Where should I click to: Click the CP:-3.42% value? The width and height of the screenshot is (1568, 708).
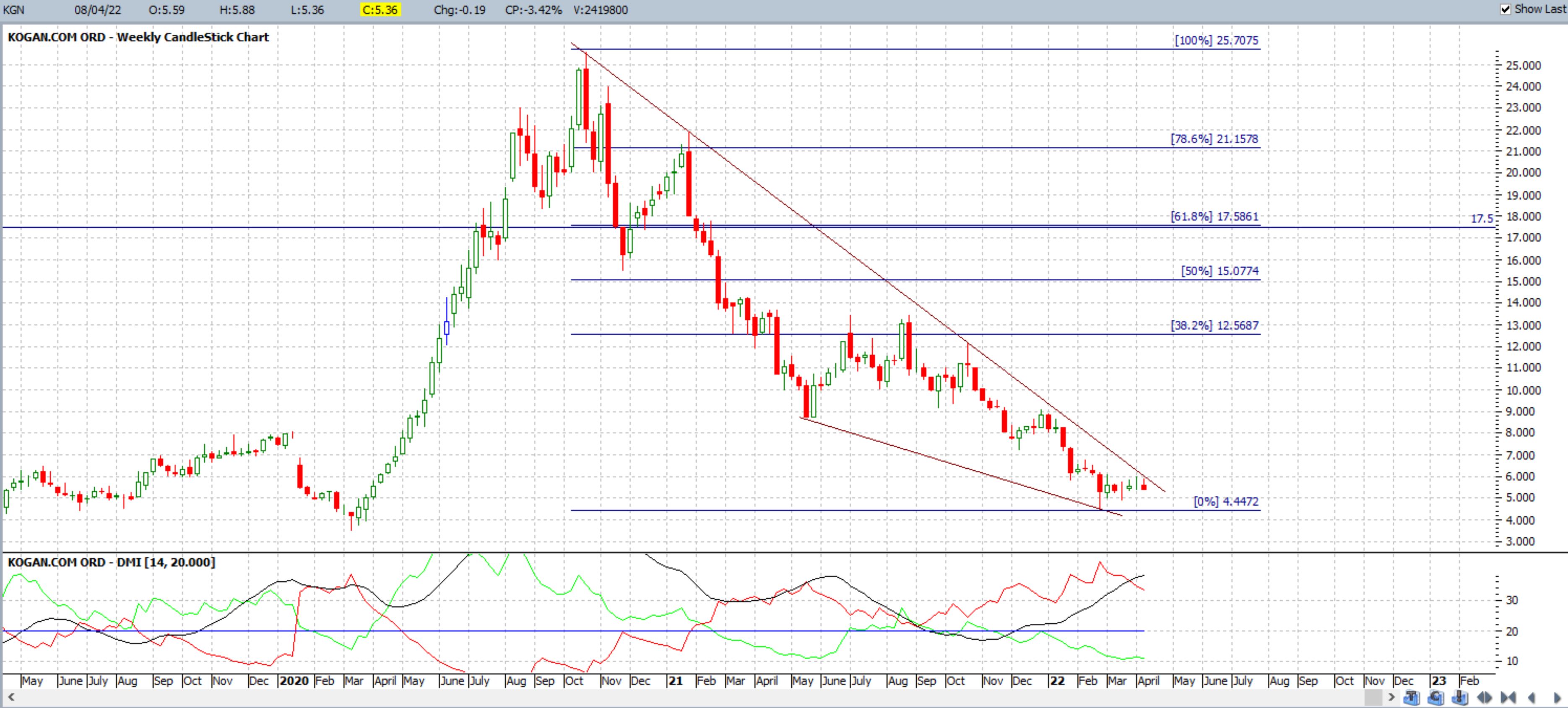533,10
